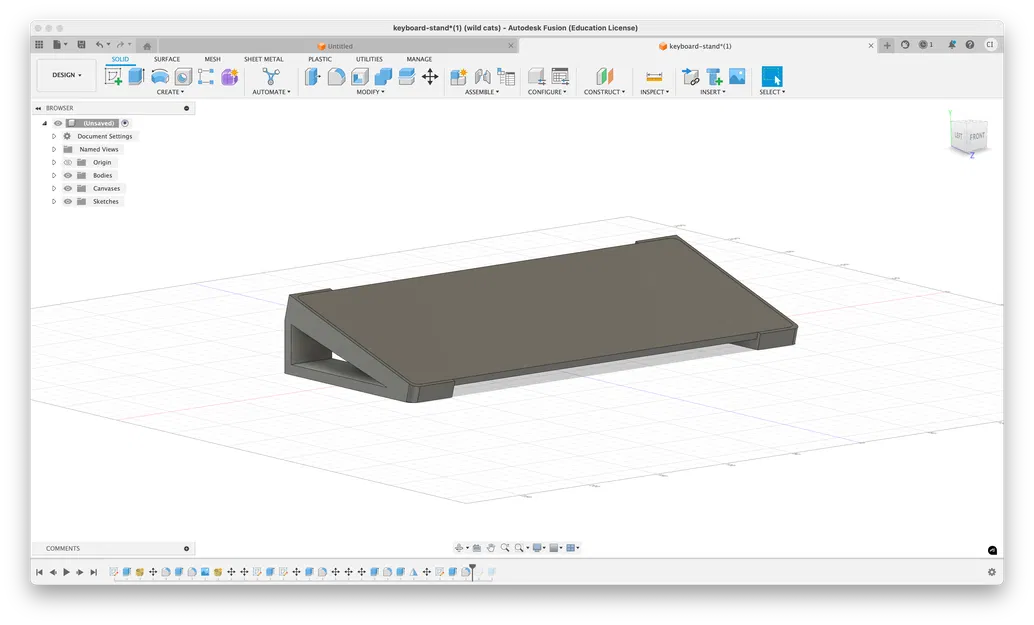Open the New Component assemble tool
Screen dimensions: 1034x625
tap(458, 76)
